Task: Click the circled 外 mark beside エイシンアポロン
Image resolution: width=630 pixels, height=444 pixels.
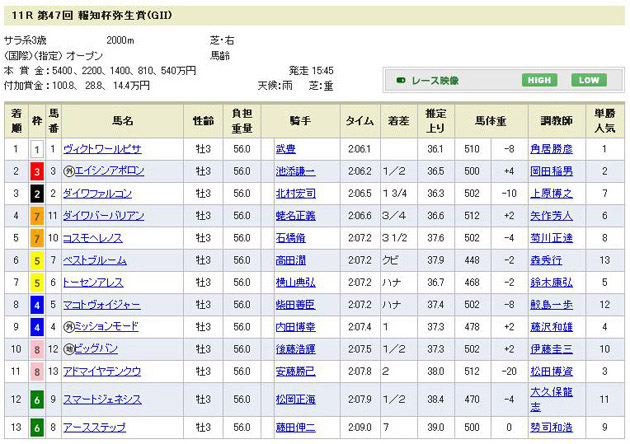Action: (x=68, y=171)
